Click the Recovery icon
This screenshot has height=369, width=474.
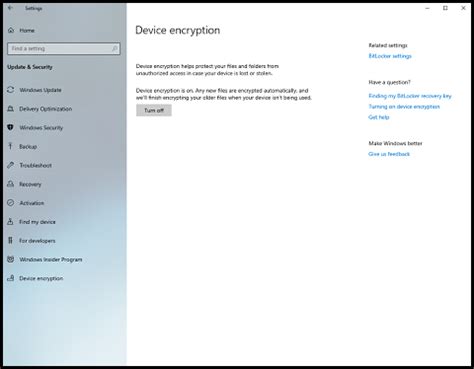pyautogui.click(x=11, y=184)
